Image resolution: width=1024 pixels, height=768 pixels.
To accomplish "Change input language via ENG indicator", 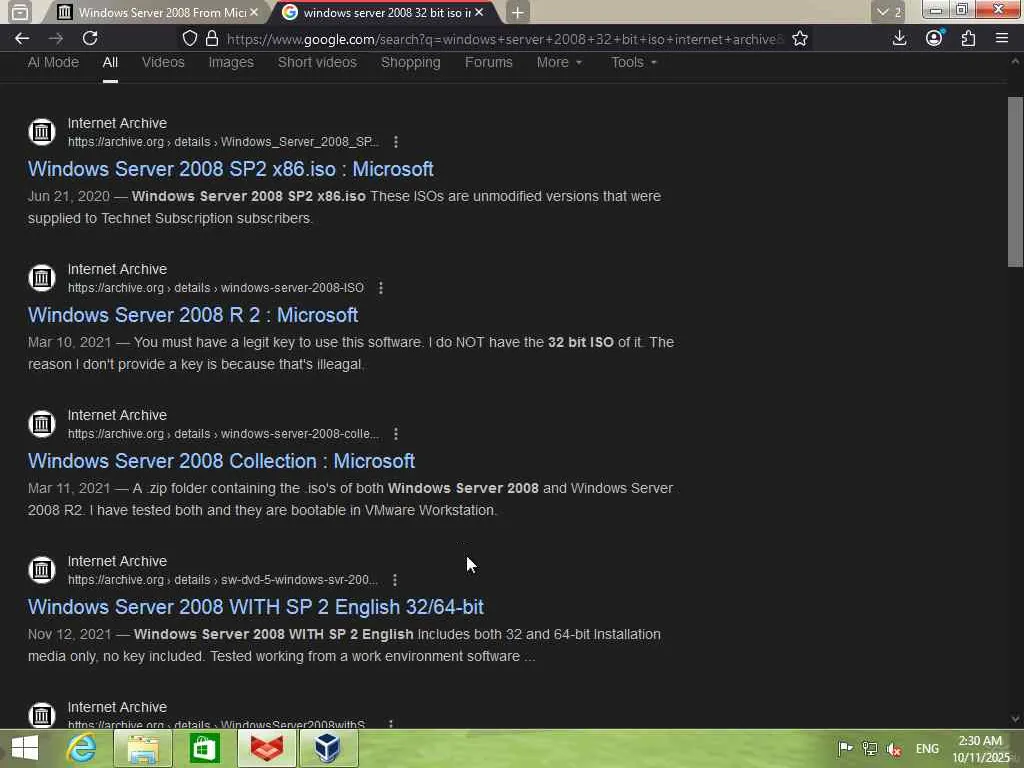I will 927,749.
